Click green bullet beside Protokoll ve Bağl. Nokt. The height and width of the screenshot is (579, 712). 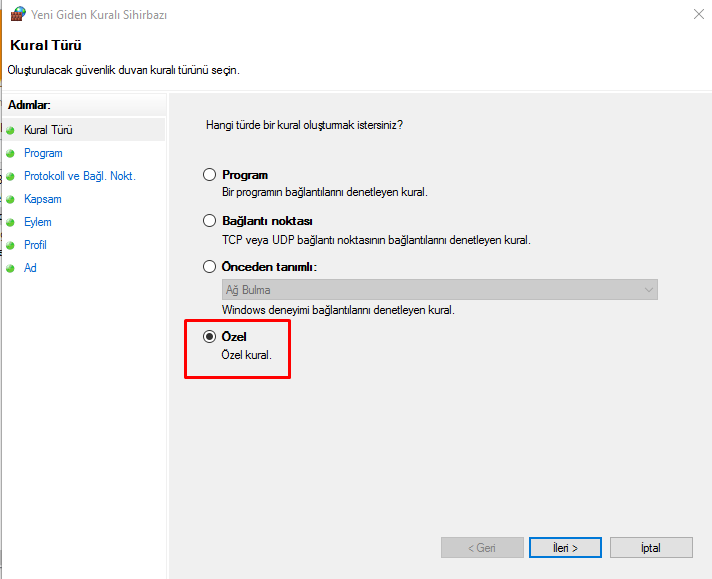(11, 176)
